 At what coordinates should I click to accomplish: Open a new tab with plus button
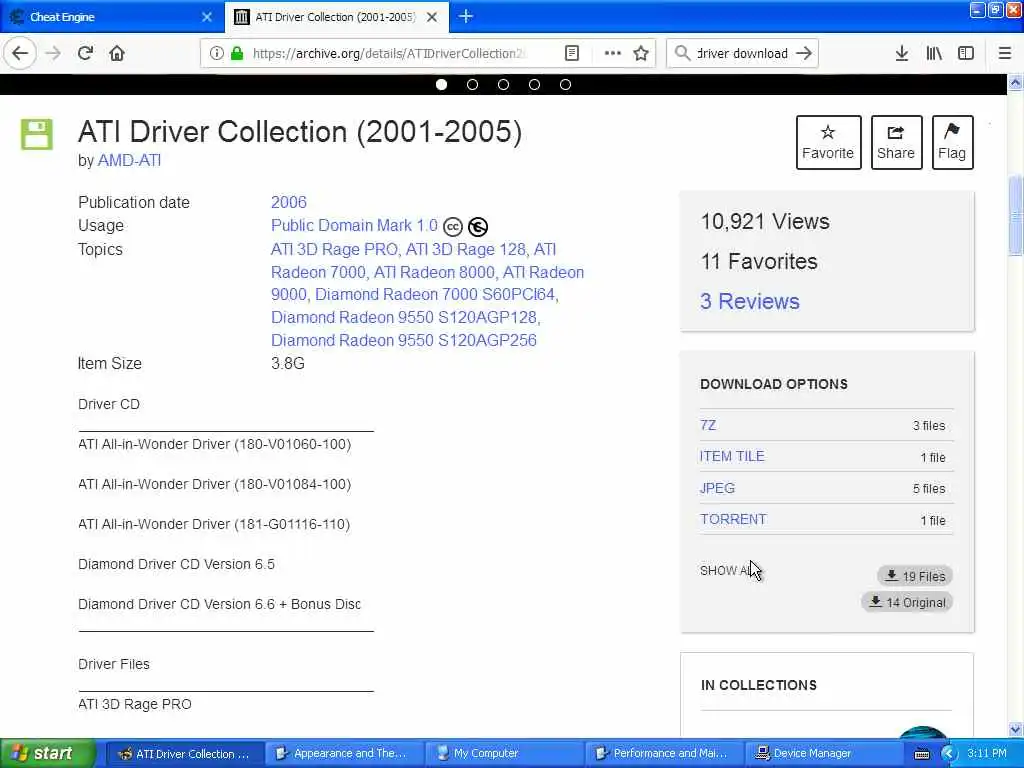(x=466, y=16)
